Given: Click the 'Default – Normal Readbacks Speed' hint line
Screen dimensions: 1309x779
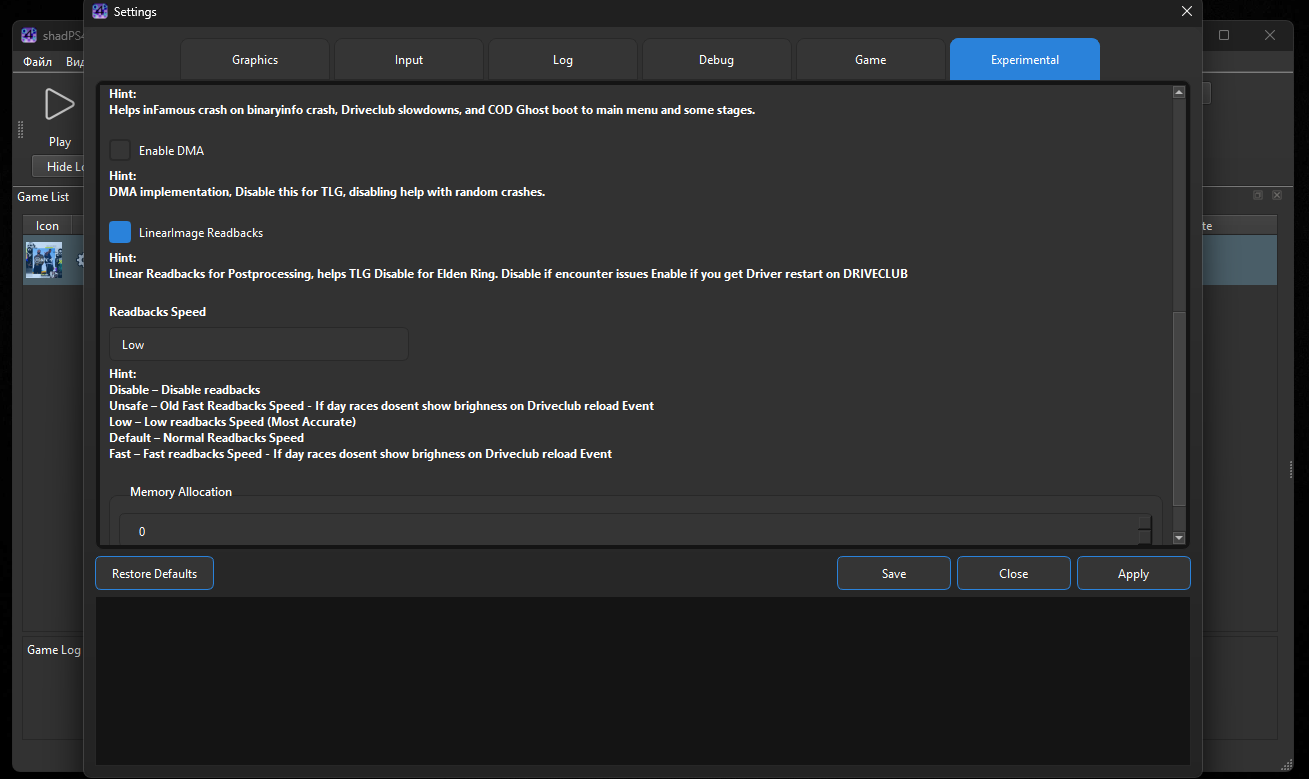Looking at the screenshot, I should [x=207, y=438].
